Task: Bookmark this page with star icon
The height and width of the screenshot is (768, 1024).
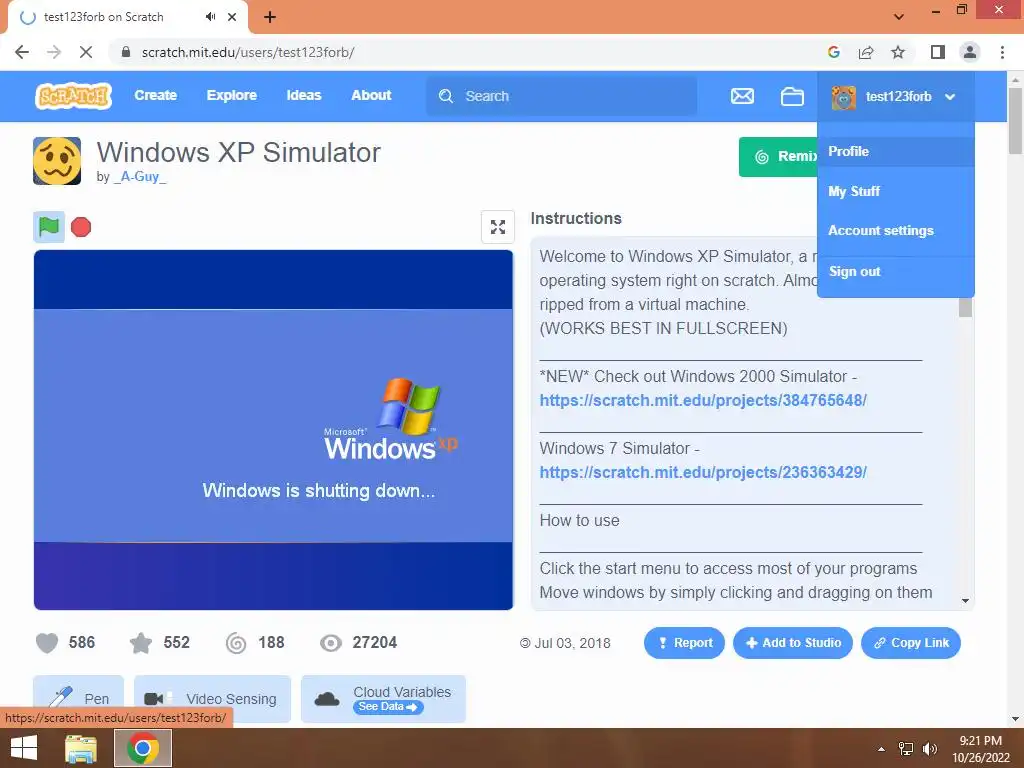Action: point(898,52)
